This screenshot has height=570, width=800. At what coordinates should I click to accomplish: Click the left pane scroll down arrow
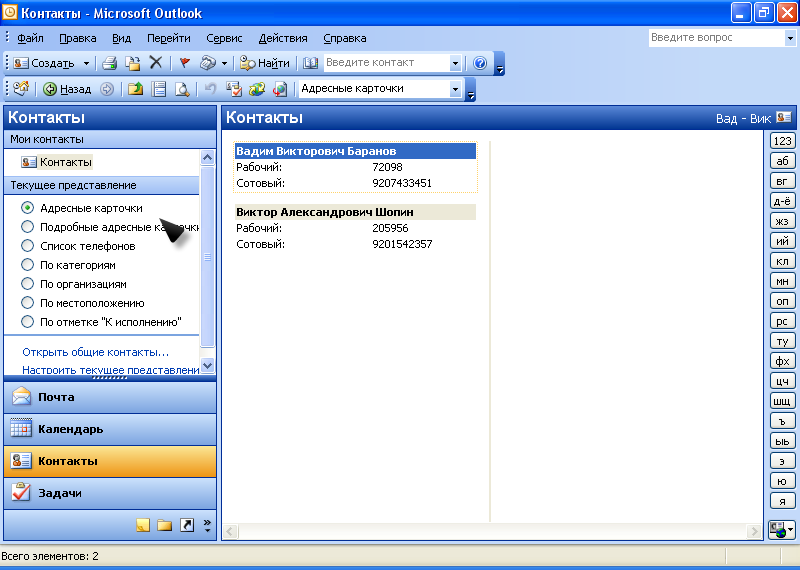pyautogui.click(x=207, y=365)
